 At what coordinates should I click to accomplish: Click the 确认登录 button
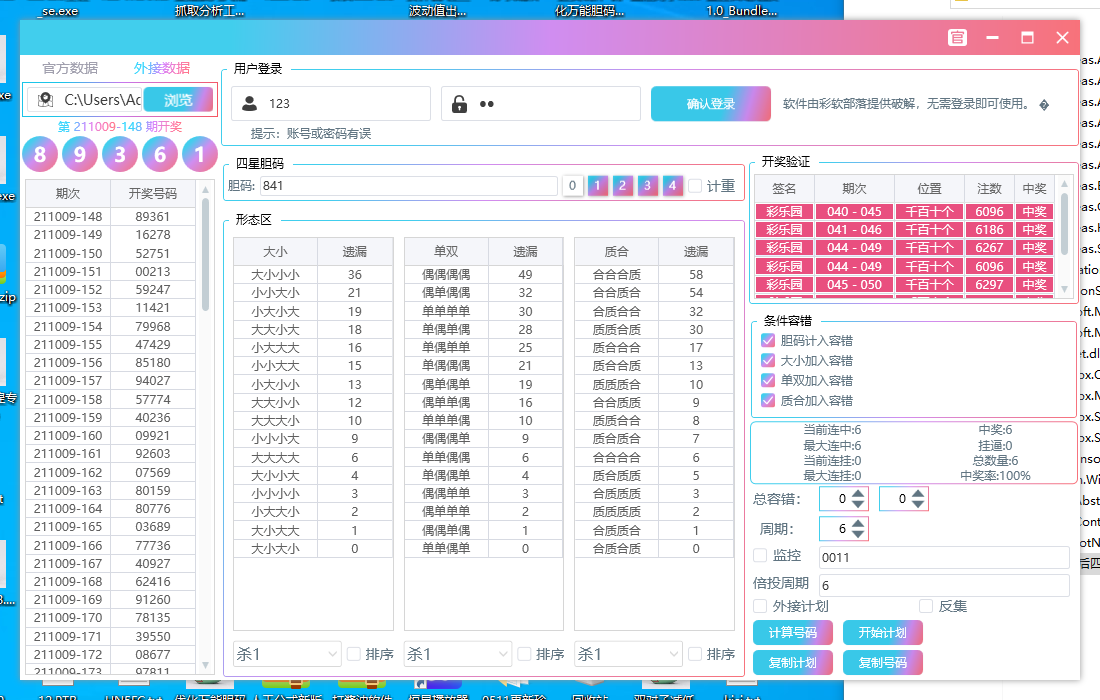711,104
